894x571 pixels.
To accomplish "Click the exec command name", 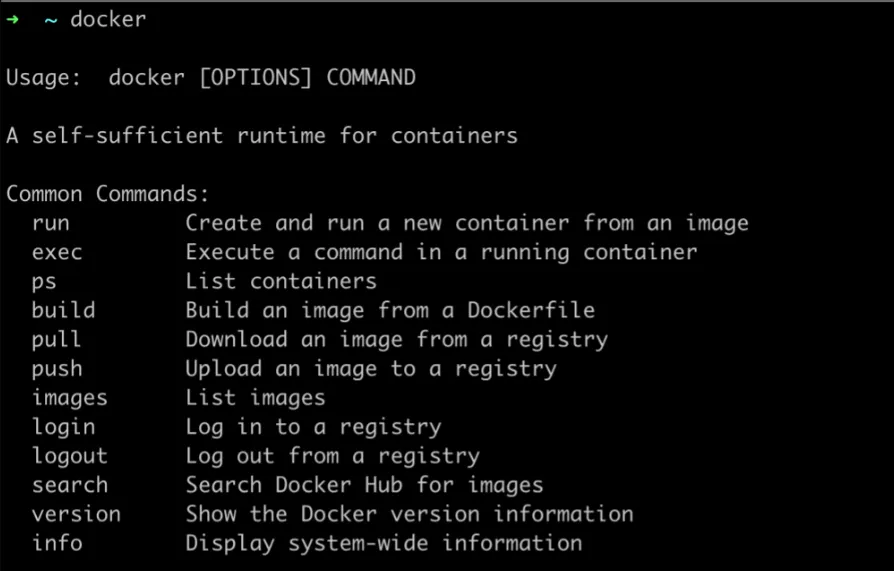I will pos(57,252).
